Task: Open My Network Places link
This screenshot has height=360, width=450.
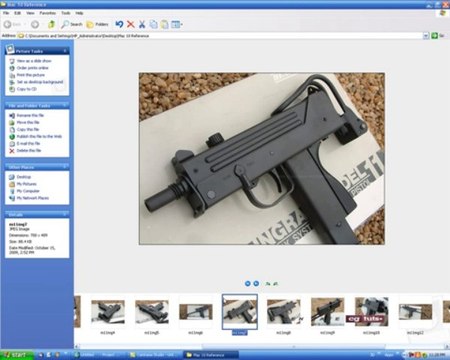Action: (29, 198)
